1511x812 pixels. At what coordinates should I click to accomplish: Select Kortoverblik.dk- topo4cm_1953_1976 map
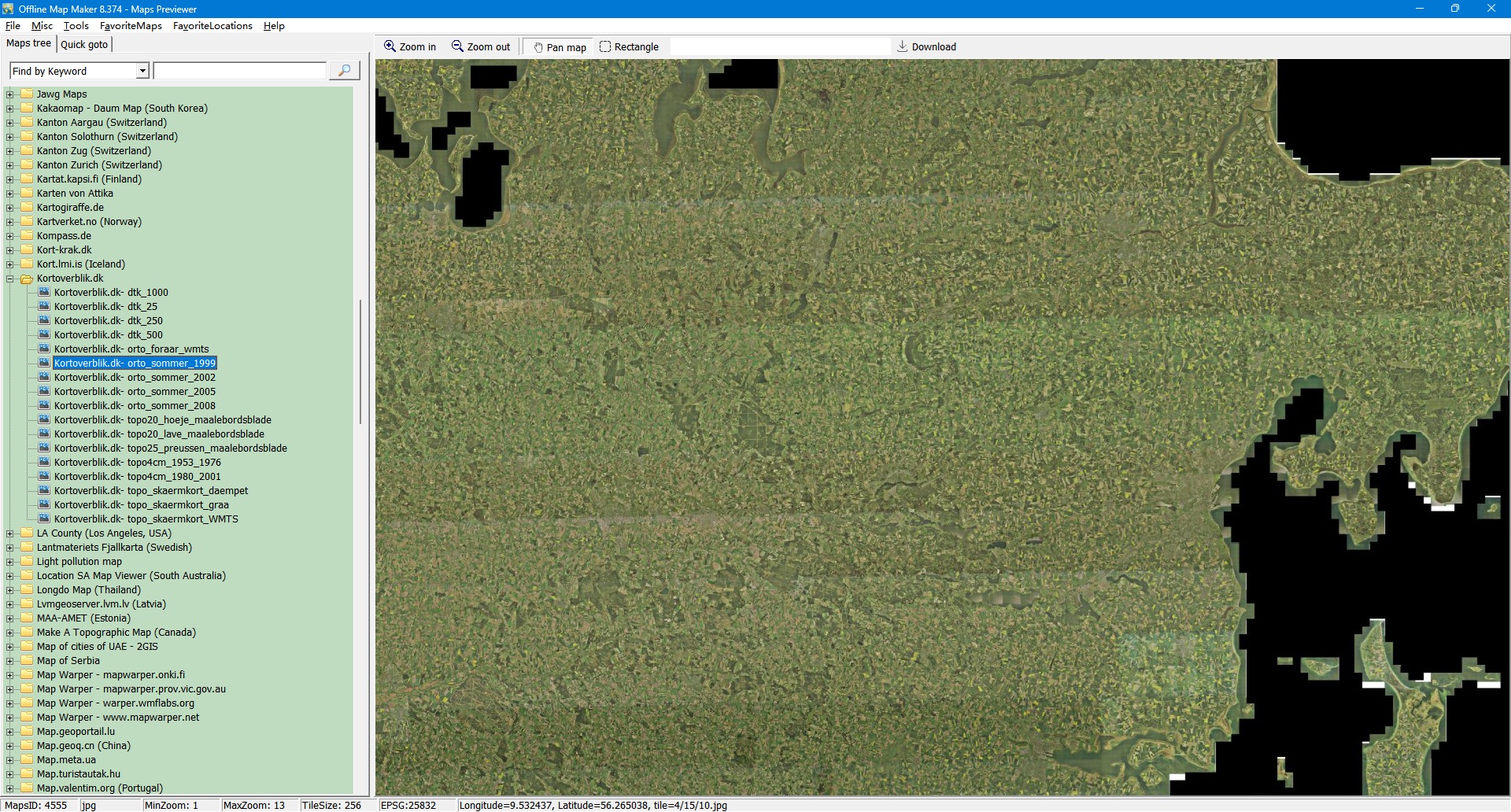(137, 463)
